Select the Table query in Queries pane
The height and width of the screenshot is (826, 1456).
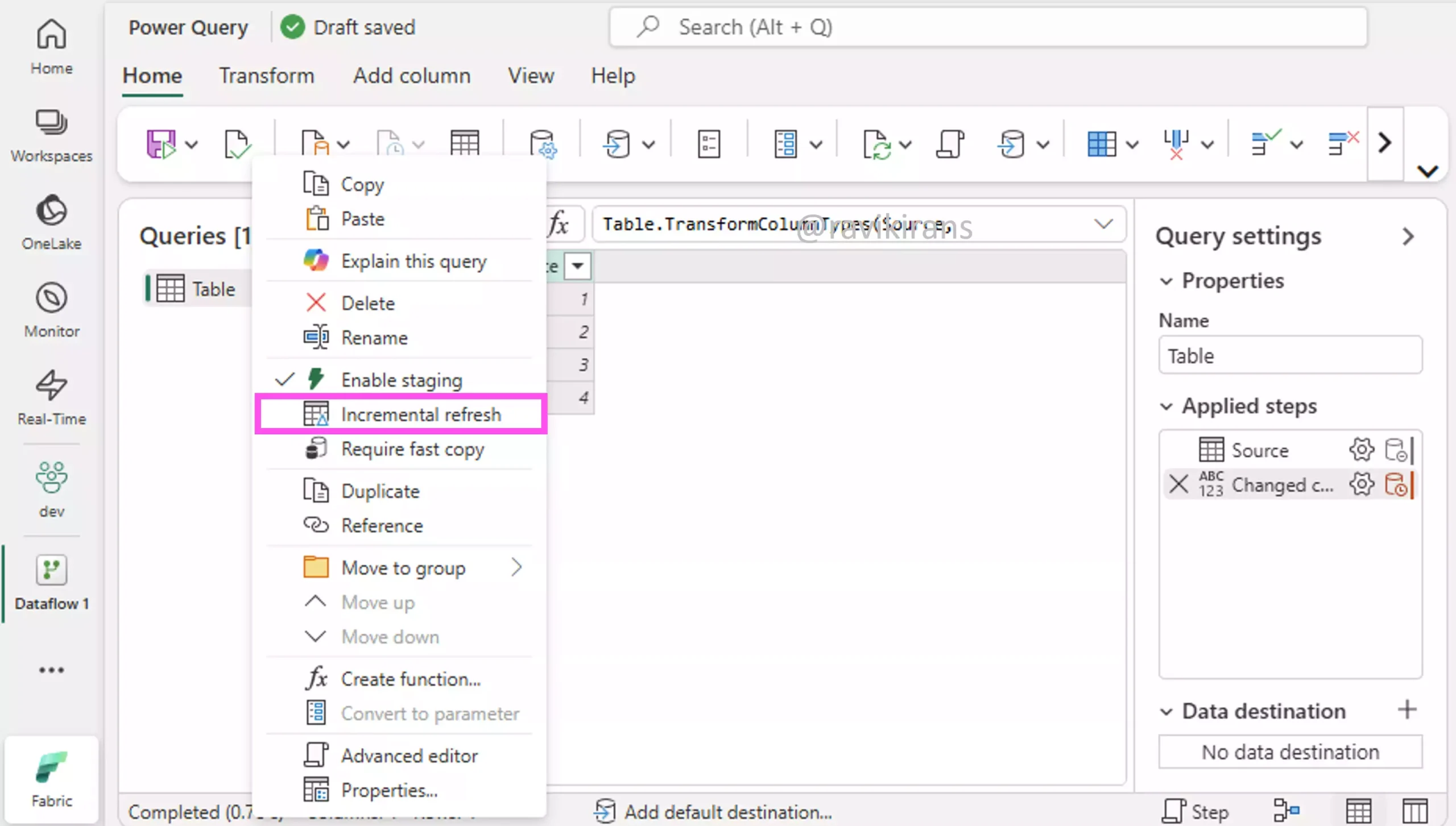(x=197, y=289)
